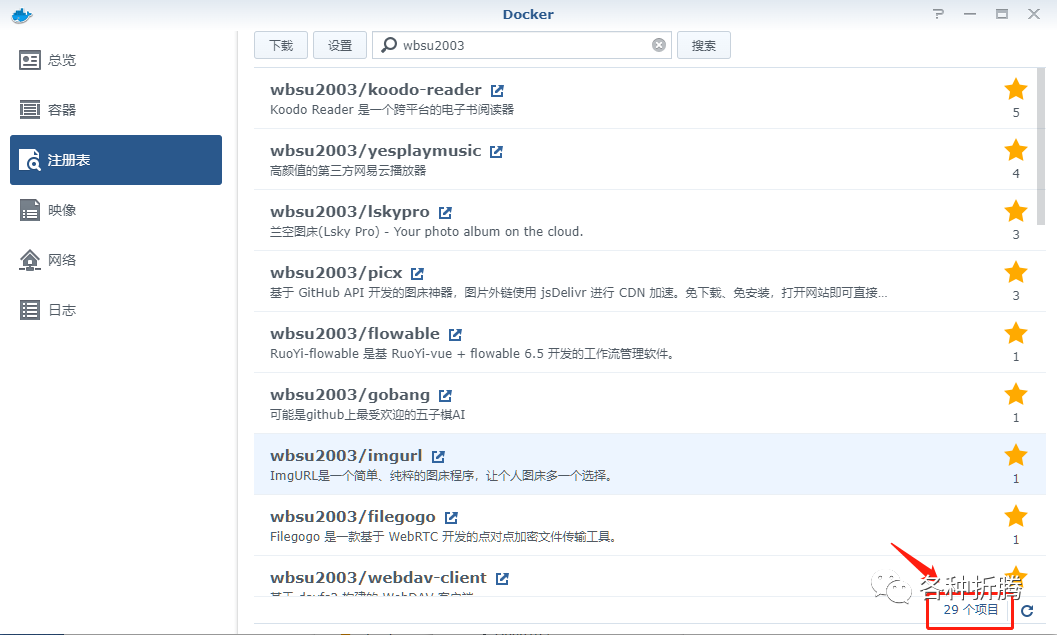Refresh the registry results list

tap(1027, 611)
